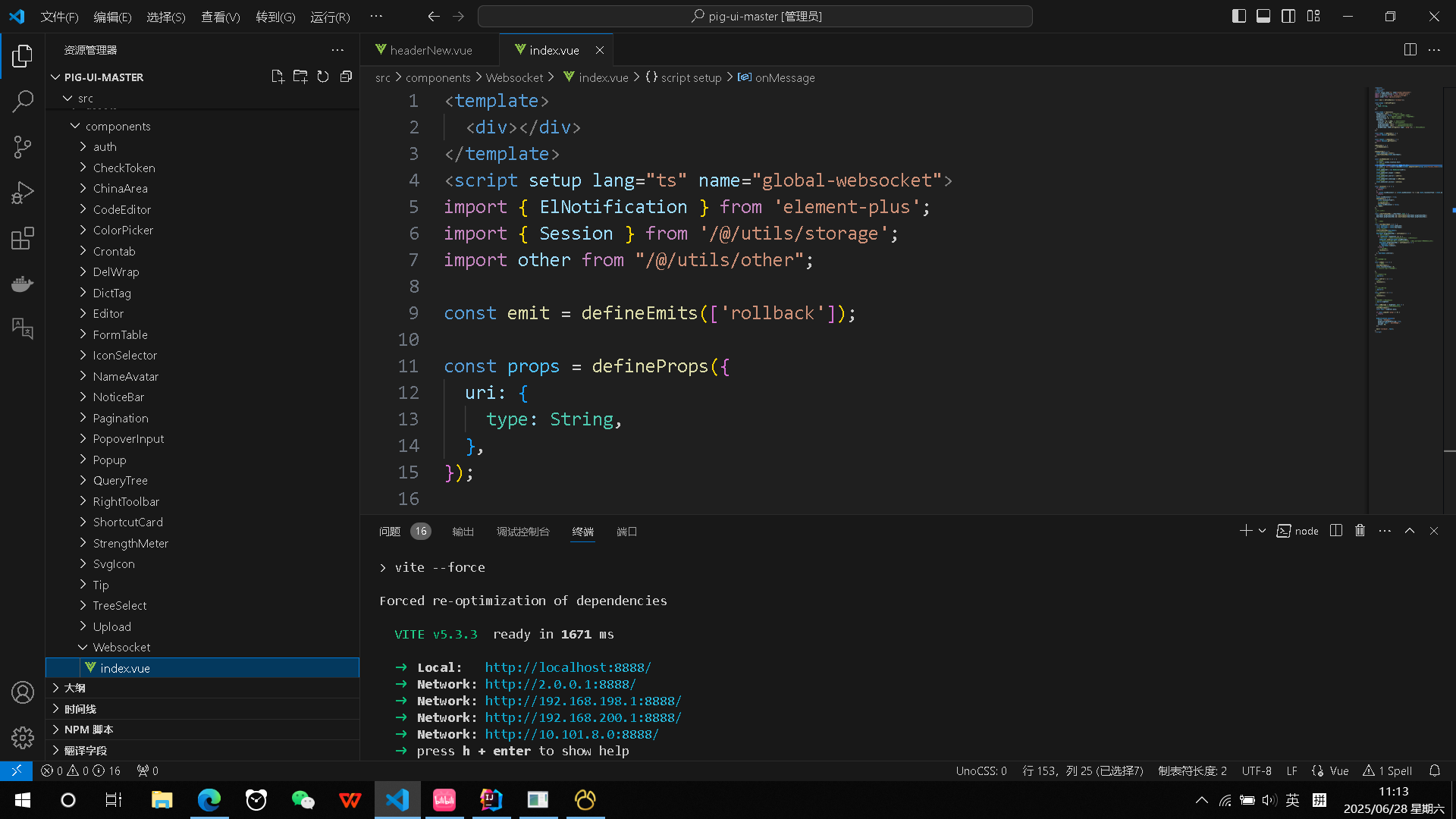
Task: Toggle the primary sidebar visibility
Action: [1238, 15]
